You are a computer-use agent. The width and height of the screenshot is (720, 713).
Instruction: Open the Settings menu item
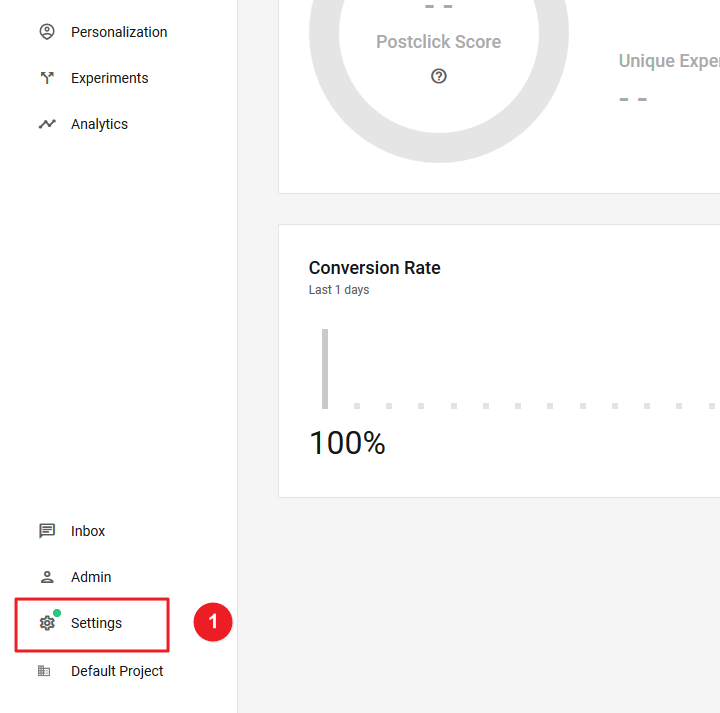96,623
